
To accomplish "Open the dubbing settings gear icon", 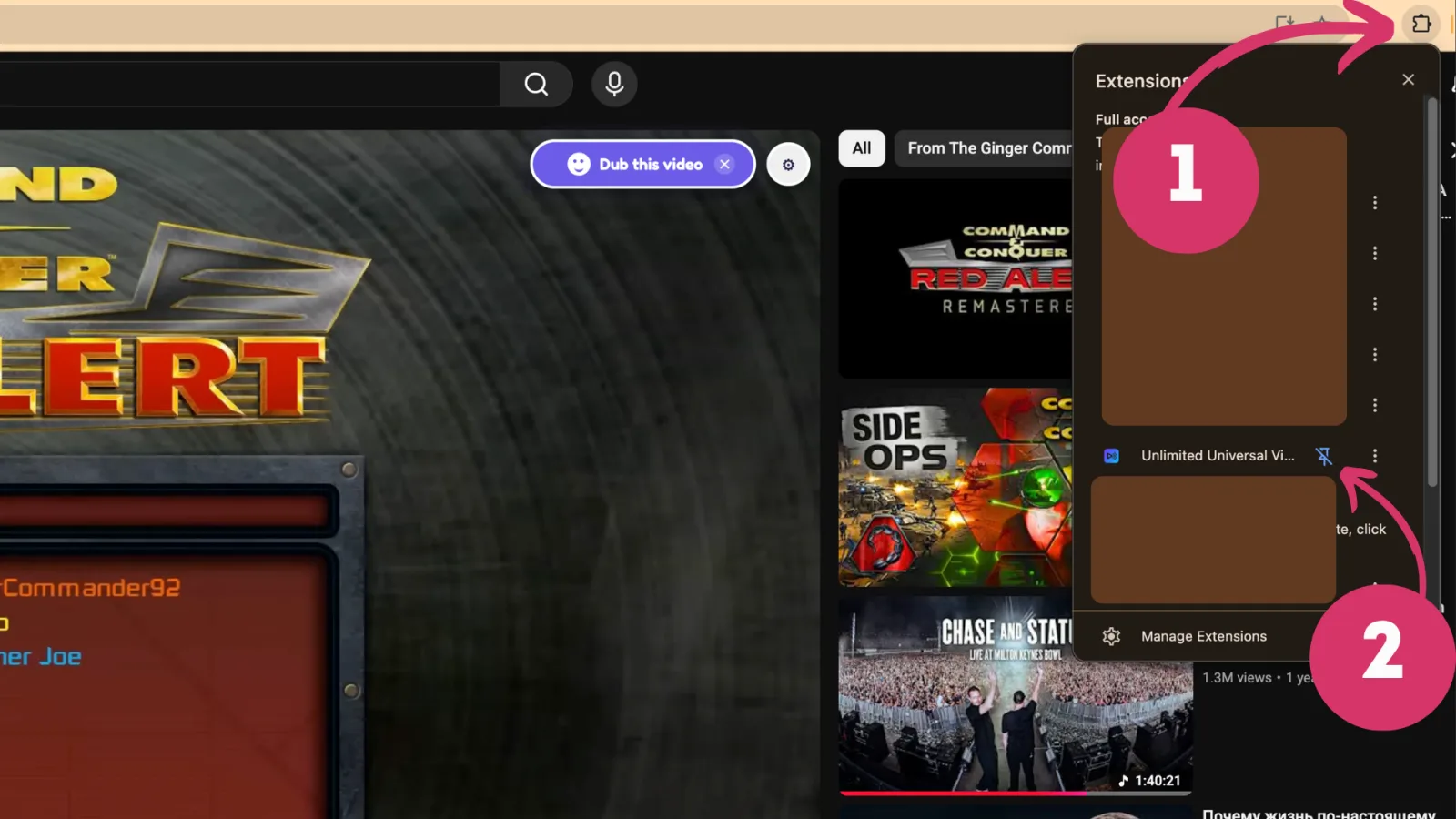I will [788, 165].
